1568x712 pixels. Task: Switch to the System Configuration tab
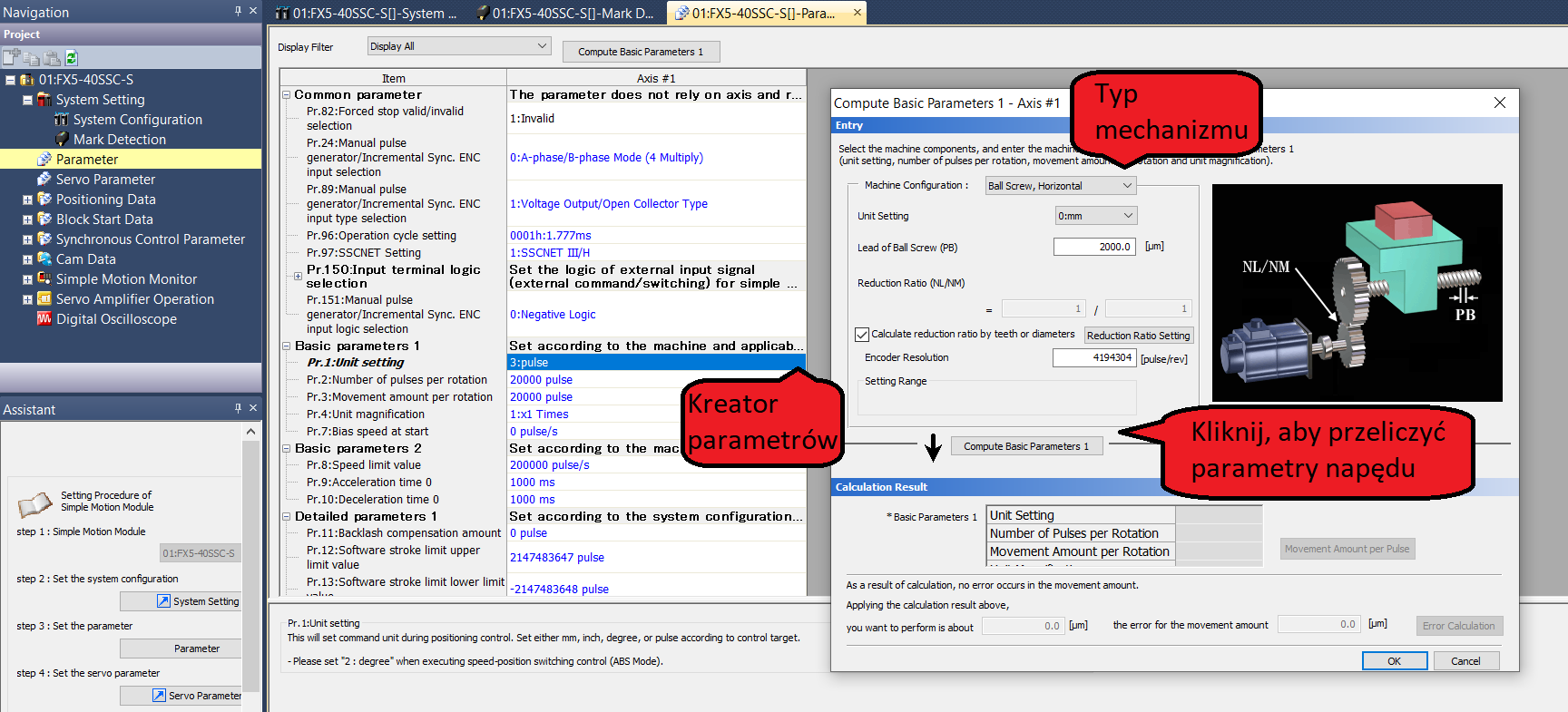(x=368, y=13)
